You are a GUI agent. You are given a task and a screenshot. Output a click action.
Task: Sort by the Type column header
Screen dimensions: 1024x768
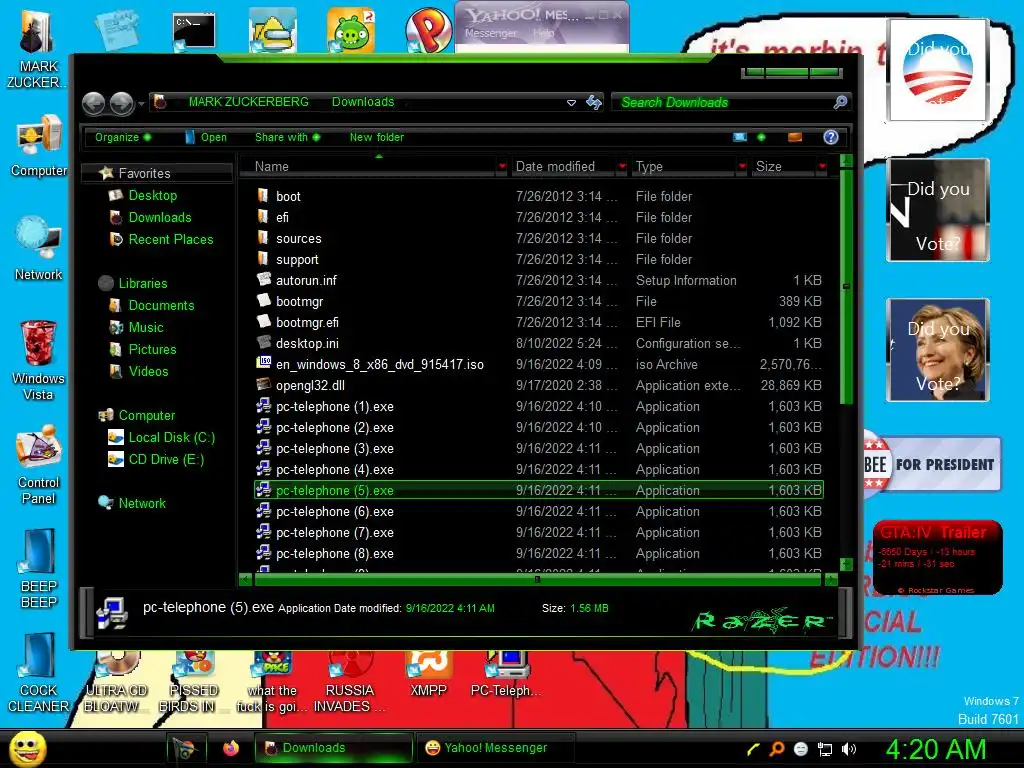[x=684, y=167]
